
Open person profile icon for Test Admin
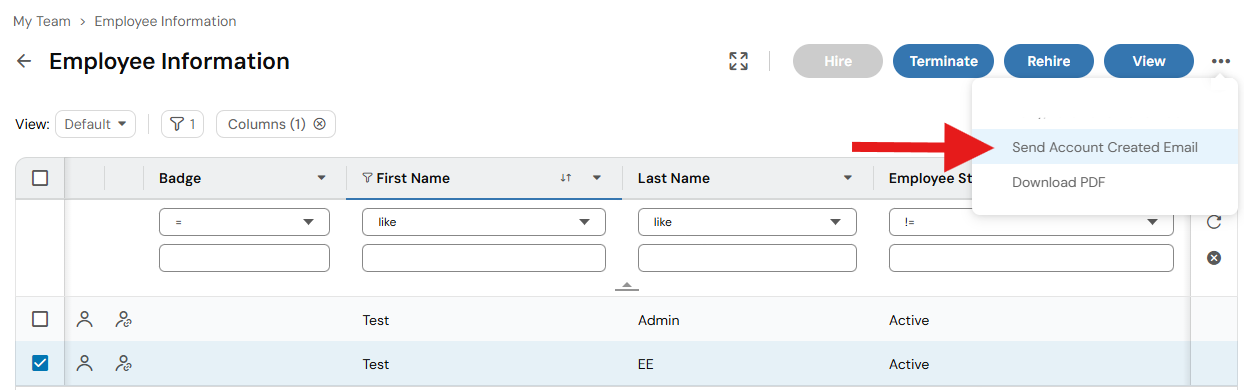click(85, 320)
